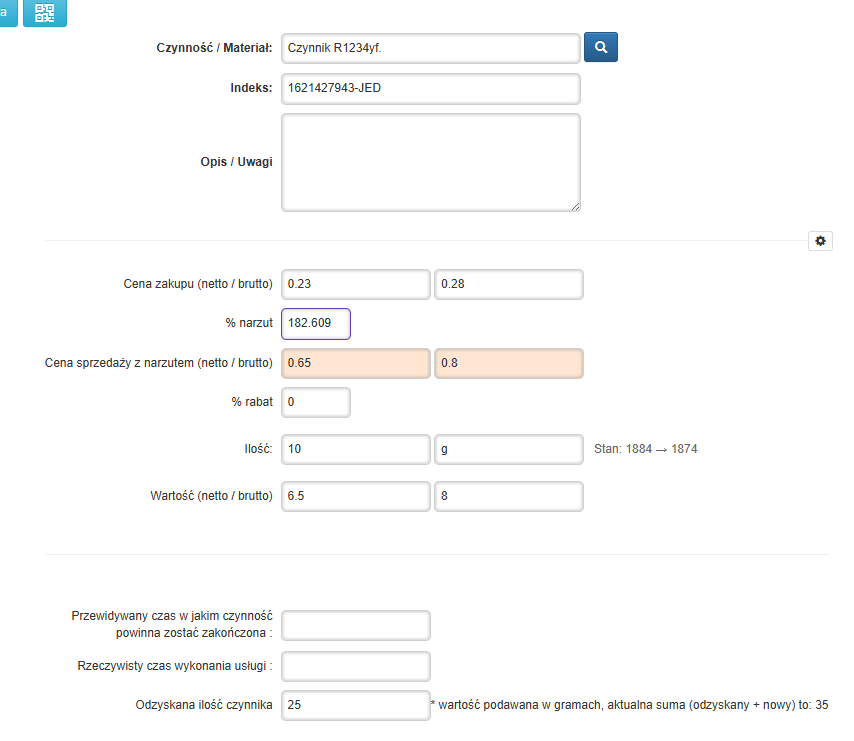Focus the Rzeczywisty czas wykonania usługi field
The width and height of the screenshot is (854, 741).
pos(355,666)
